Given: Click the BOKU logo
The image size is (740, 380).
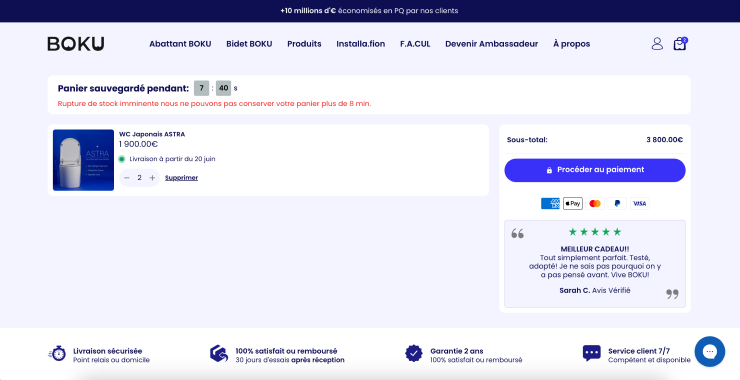Looking at the screenshot, I should click(76, 44).
